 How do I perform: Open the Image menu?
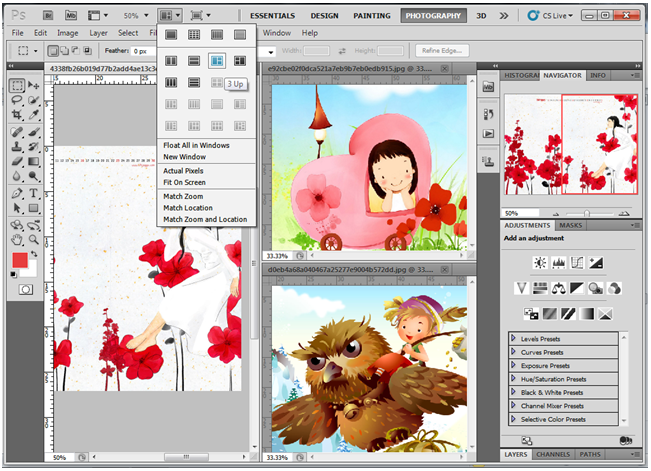tap(68, 33)
